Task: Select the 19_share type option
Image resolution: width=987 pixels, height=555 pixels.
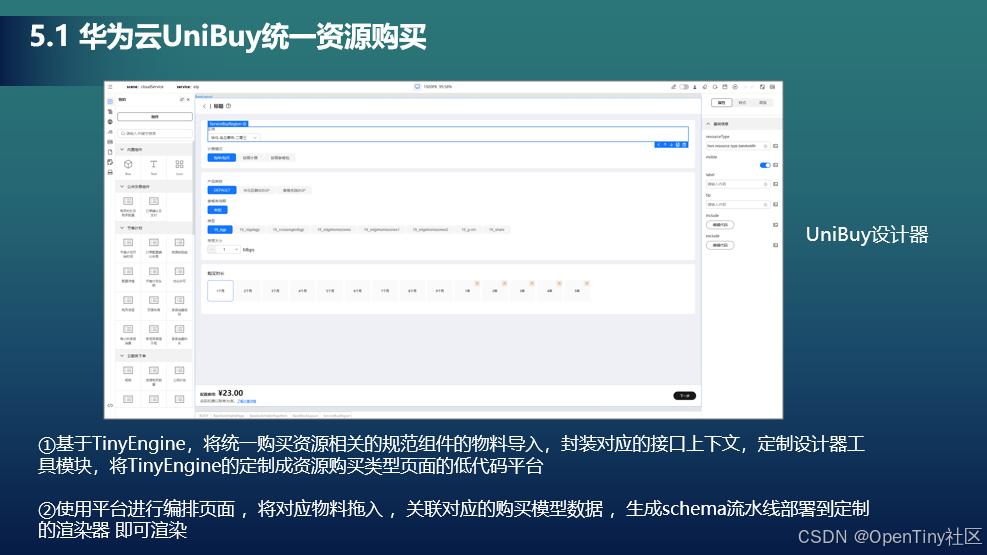Action: tap(497, 230)
